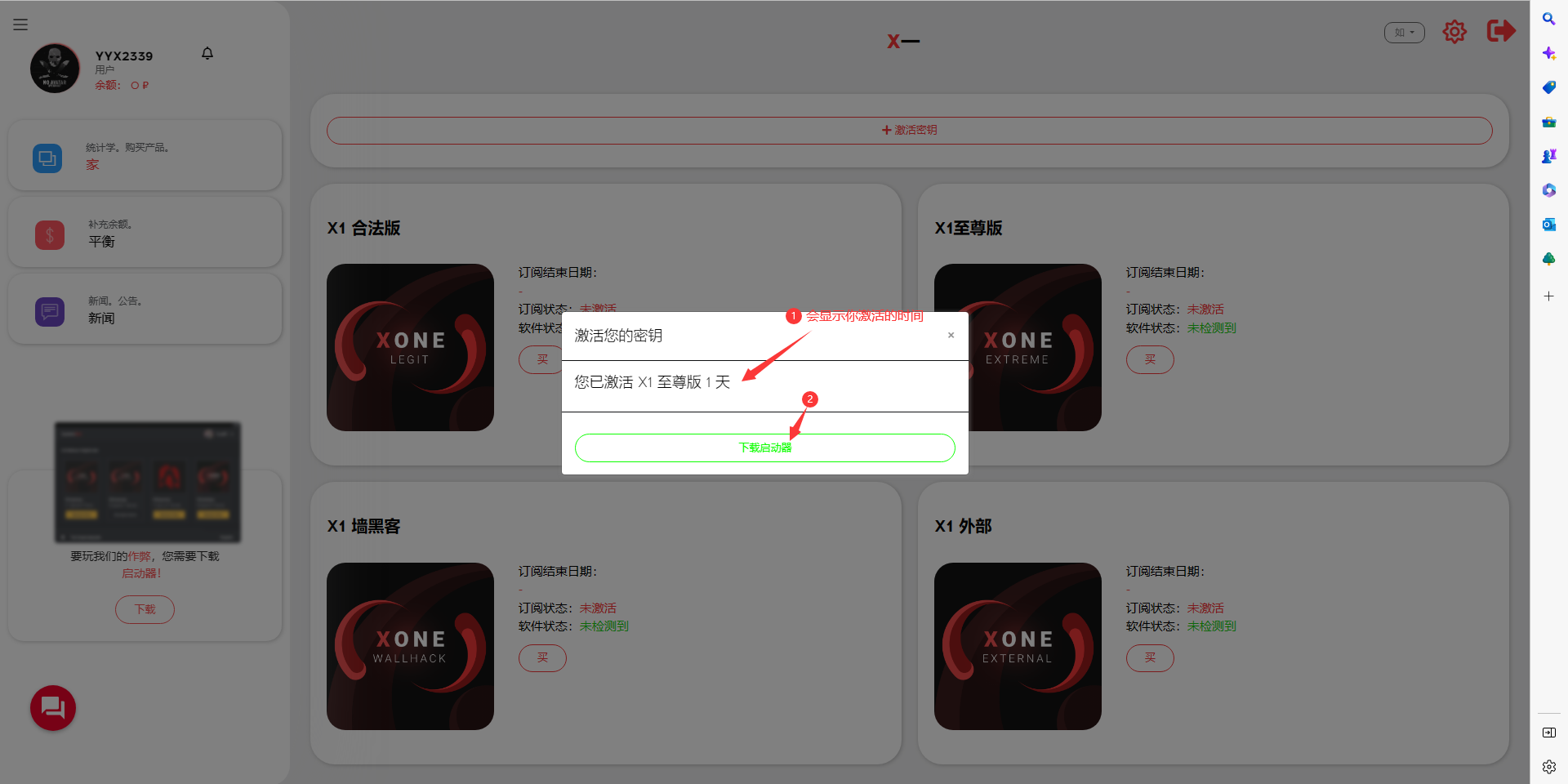This screenshot has height=784, width=1568.
Task: Open Edge sidebar search icon
Action: click(1548, 19)
